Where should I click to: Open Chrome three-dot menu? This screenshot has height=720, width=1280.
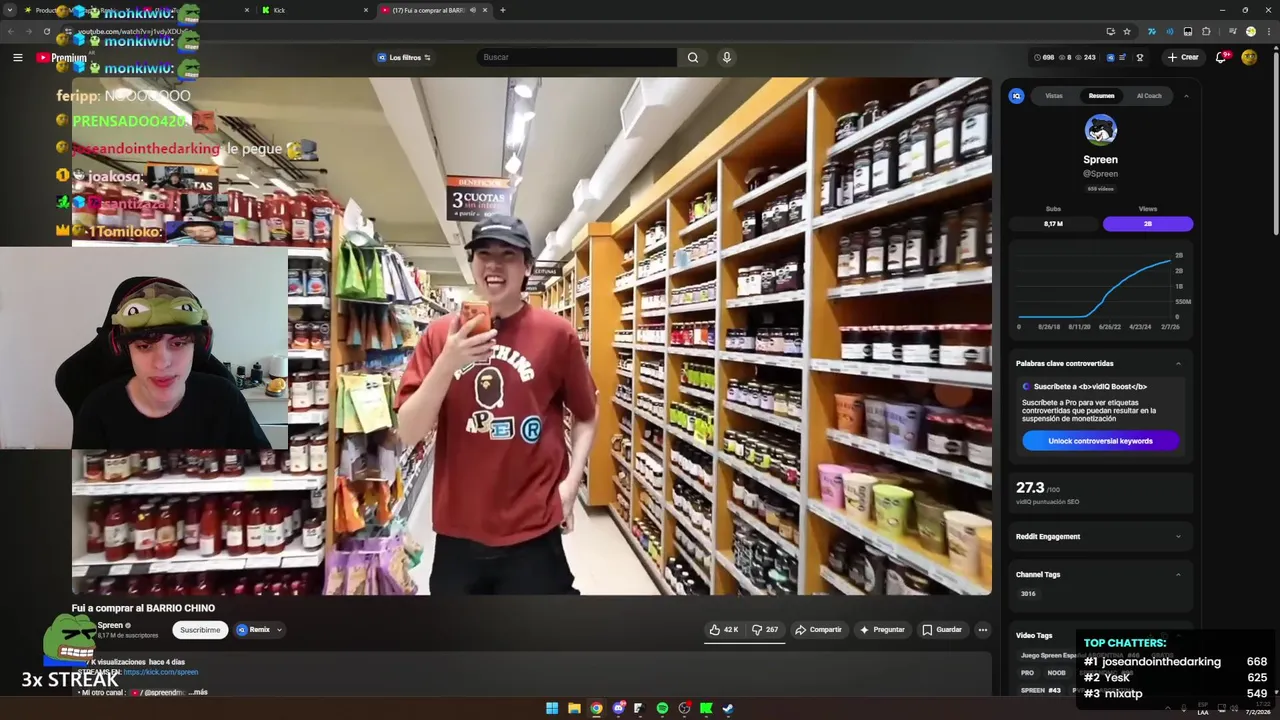coord(1267,31)
